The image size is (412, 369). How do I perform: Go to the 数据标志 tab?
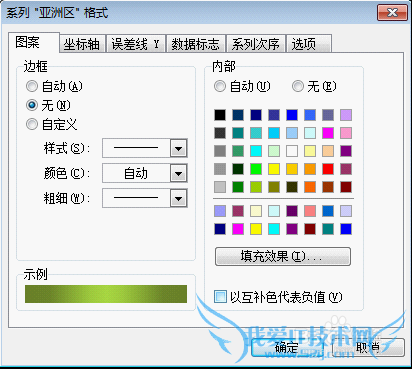[x=196, y=44]
